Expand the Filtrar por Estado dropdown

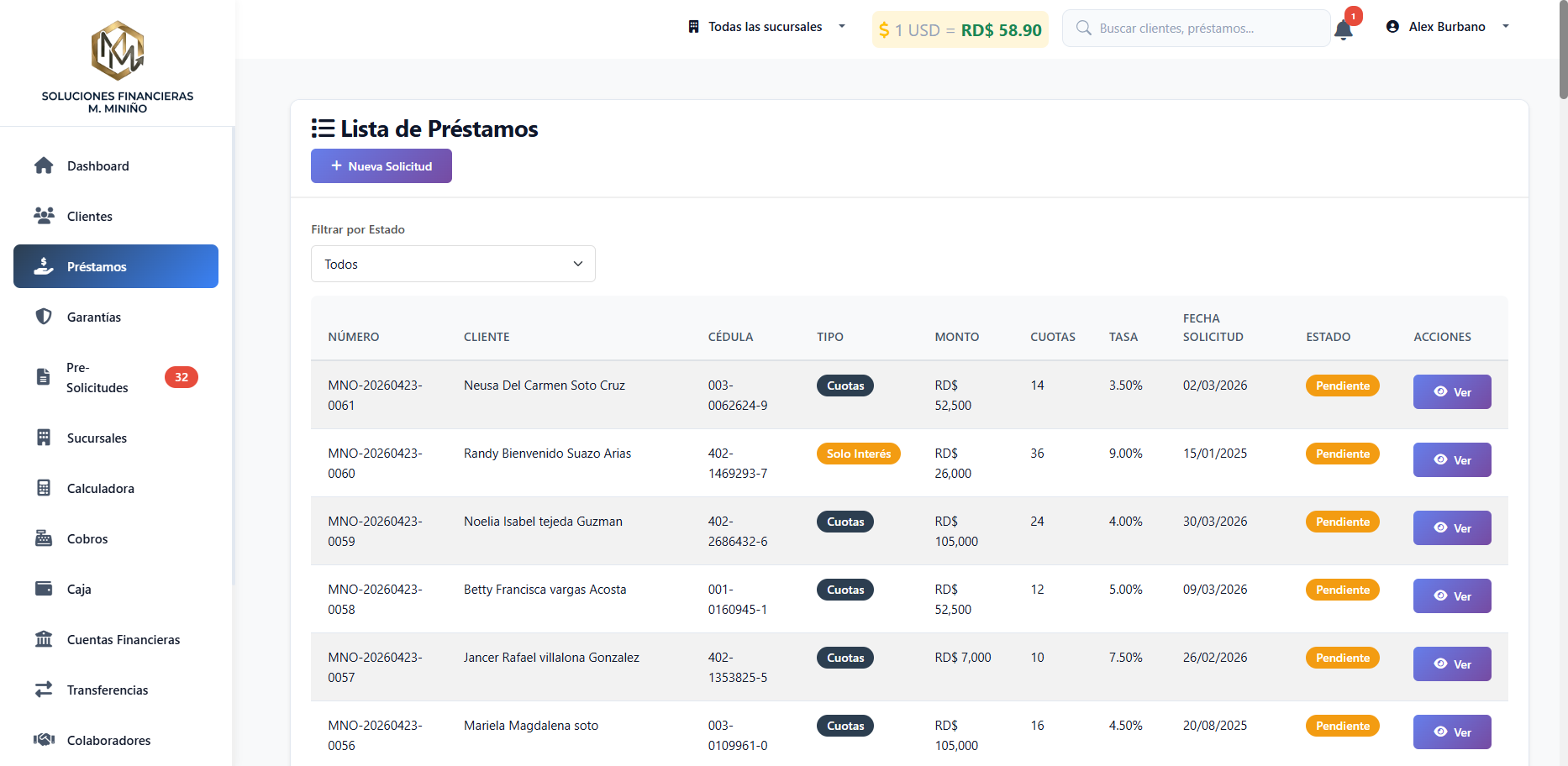453,264
